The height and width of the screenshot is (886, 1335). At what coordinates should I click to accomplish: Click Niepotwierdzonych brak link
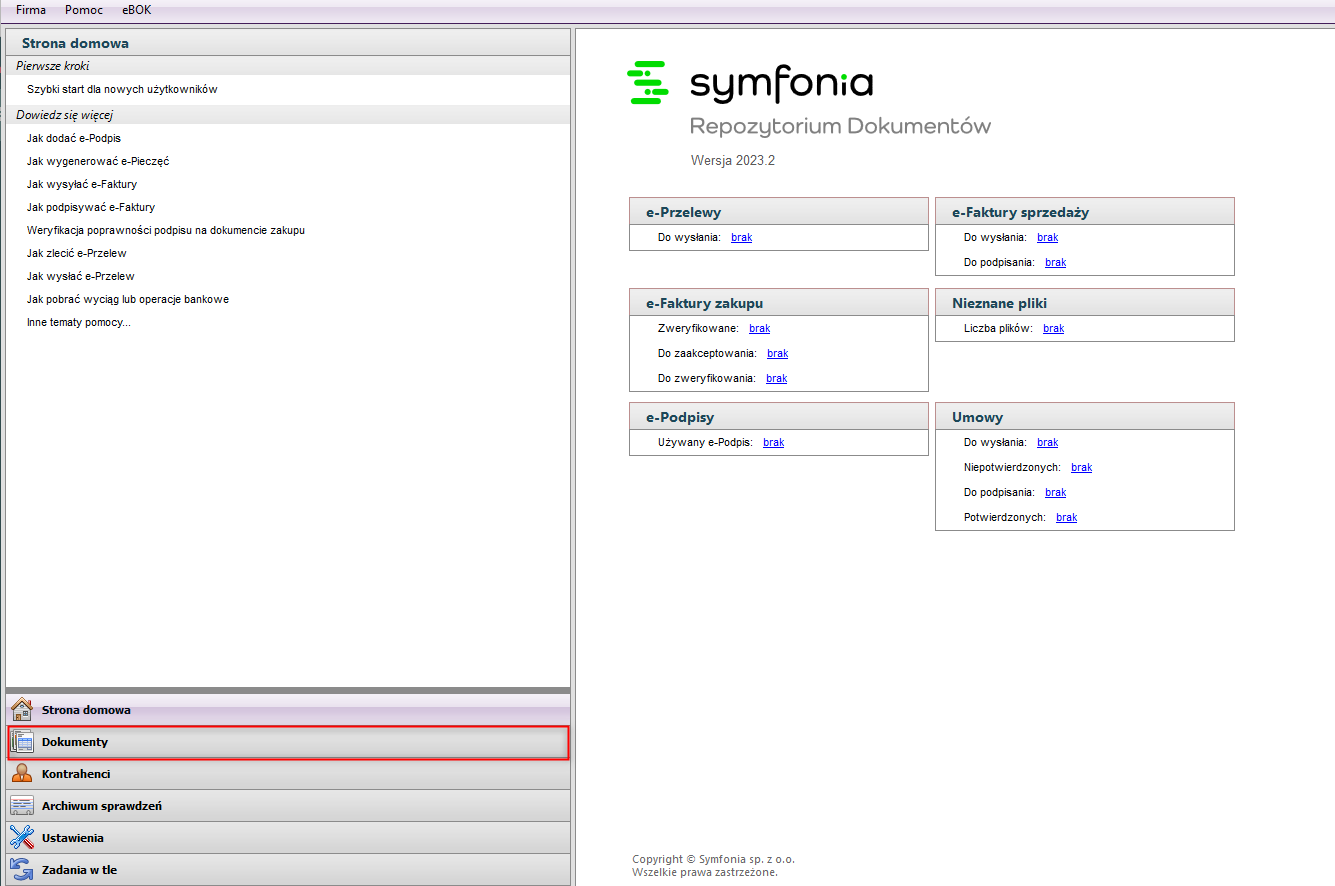(x=1081, y=467)
